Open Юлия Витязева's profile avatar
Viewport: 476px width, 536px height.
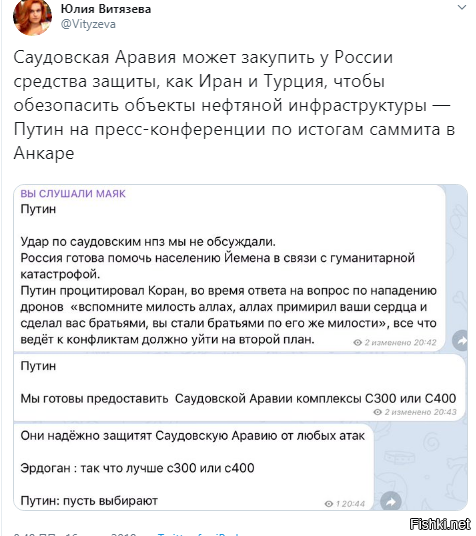[32, 17]
